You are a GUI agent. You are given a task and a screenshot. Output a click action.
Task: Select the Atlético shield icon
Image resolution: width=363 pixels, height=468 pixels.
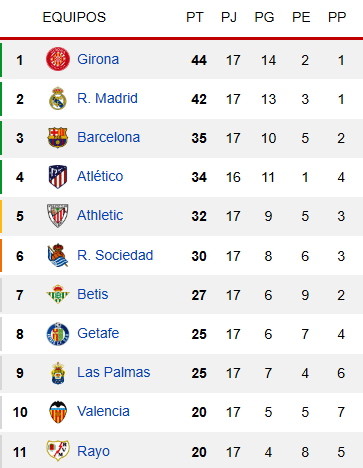[58, 176]
